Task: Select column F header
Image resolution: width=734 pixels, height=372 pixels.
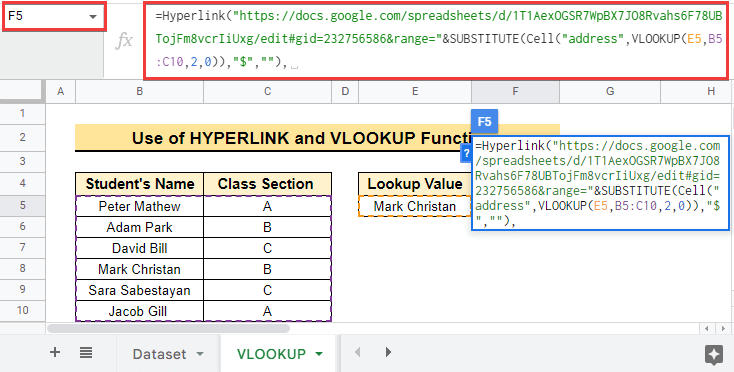Action: pos(515,91)
